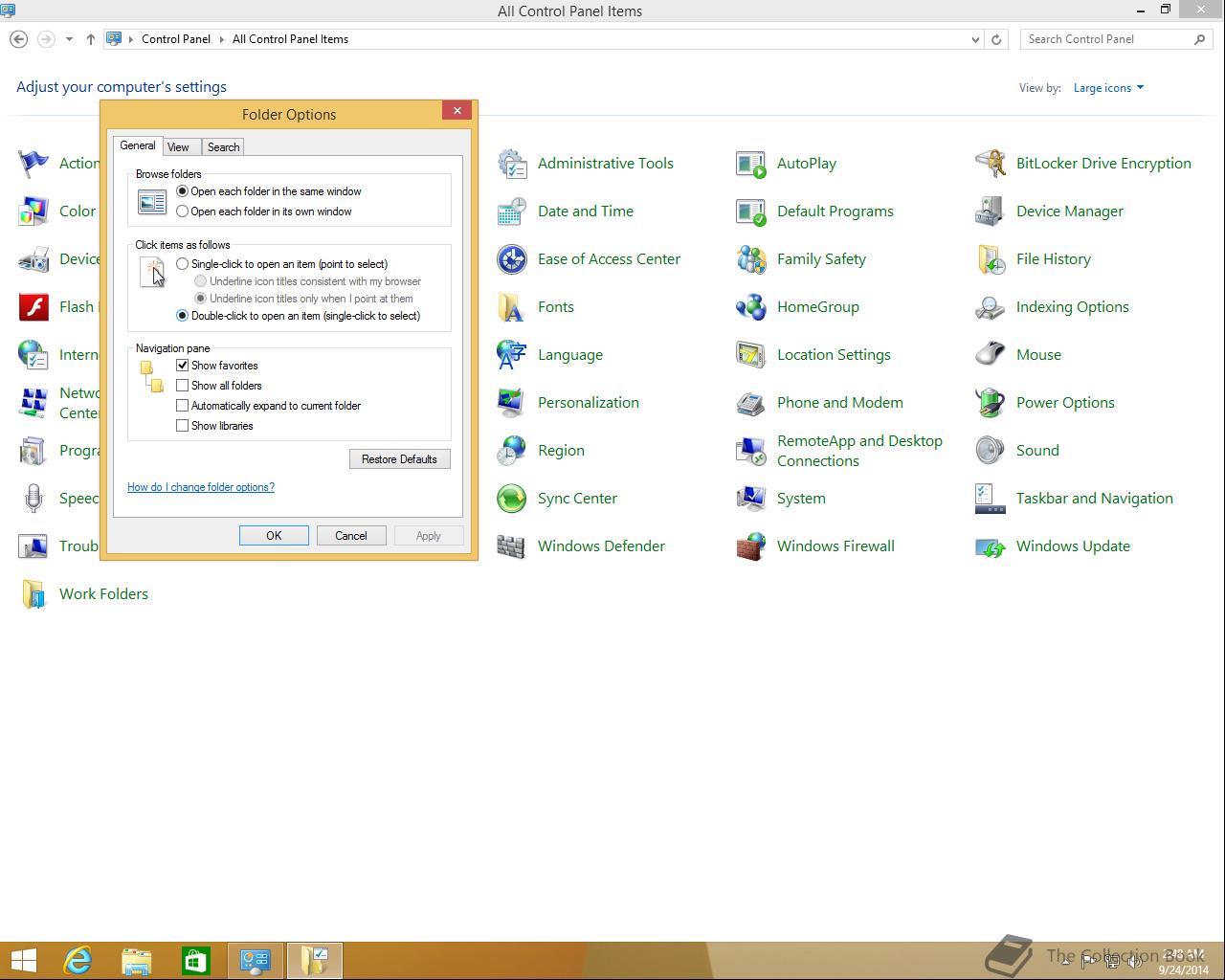
Task: Open the Work Folders icon
Action: pyautogui.click(x=33, y=594)
